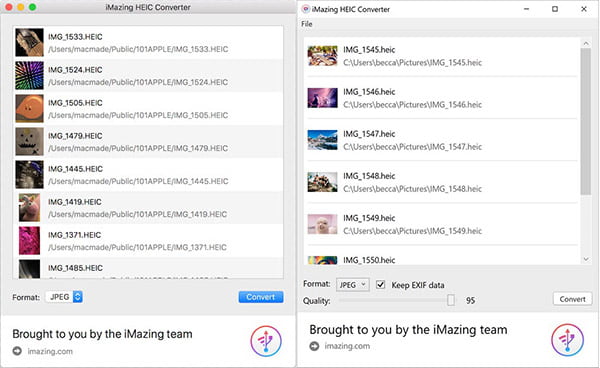600x368 pixels.
Task: Click the IMG_1547.heic file name
Action: click(x=369, y=134)
